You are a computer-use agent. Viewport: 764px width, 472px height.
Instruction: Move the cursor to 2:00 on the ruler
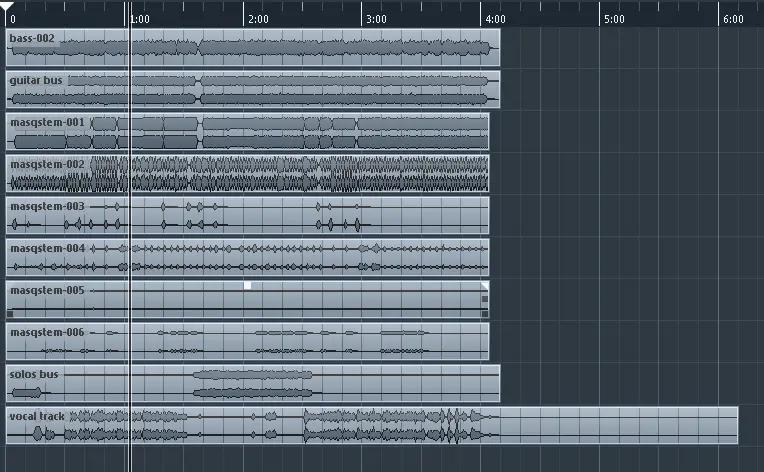(258, 19)
